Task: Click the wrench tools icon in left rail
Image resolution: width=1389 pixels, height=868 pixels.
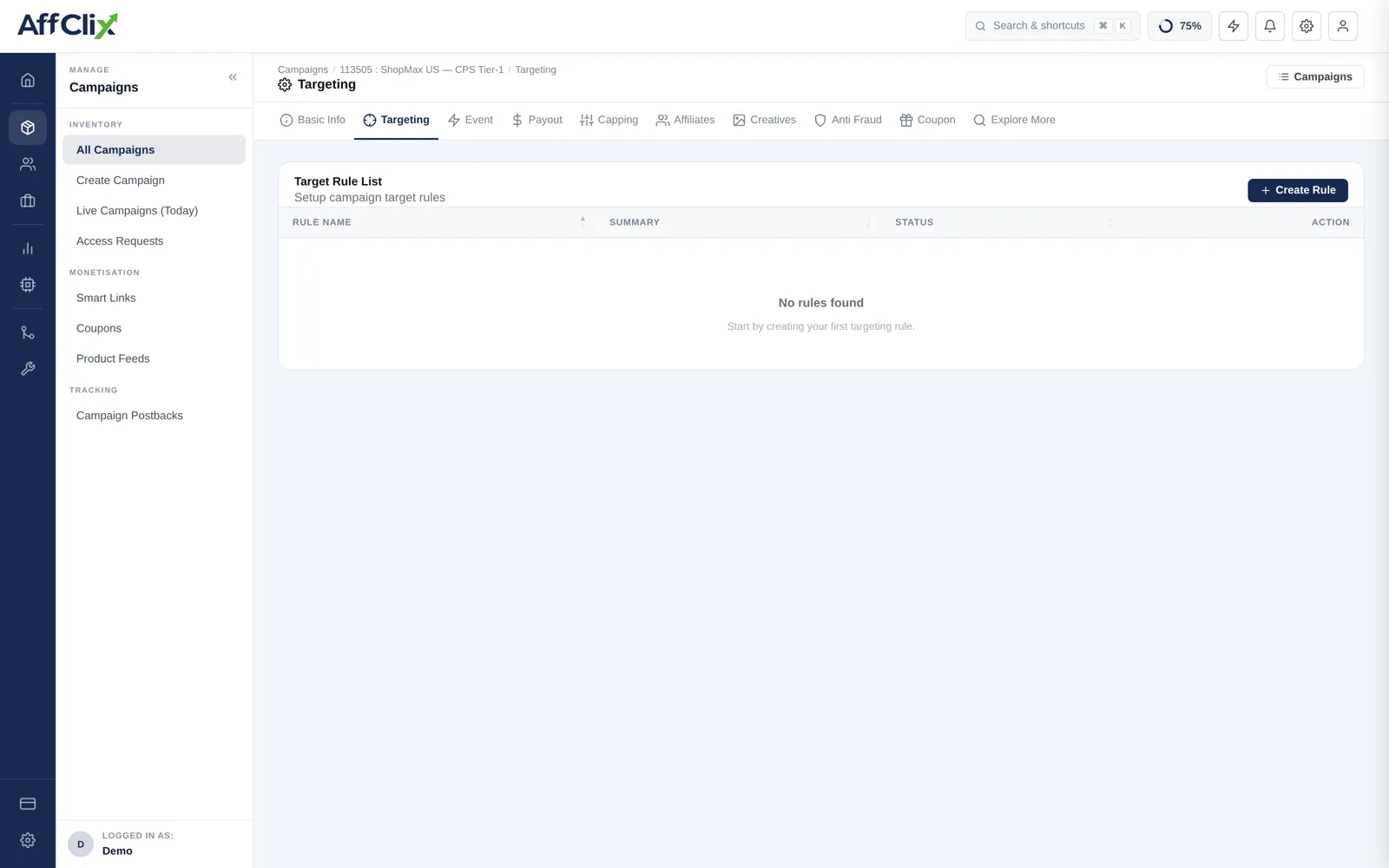Action: point(28,369)
